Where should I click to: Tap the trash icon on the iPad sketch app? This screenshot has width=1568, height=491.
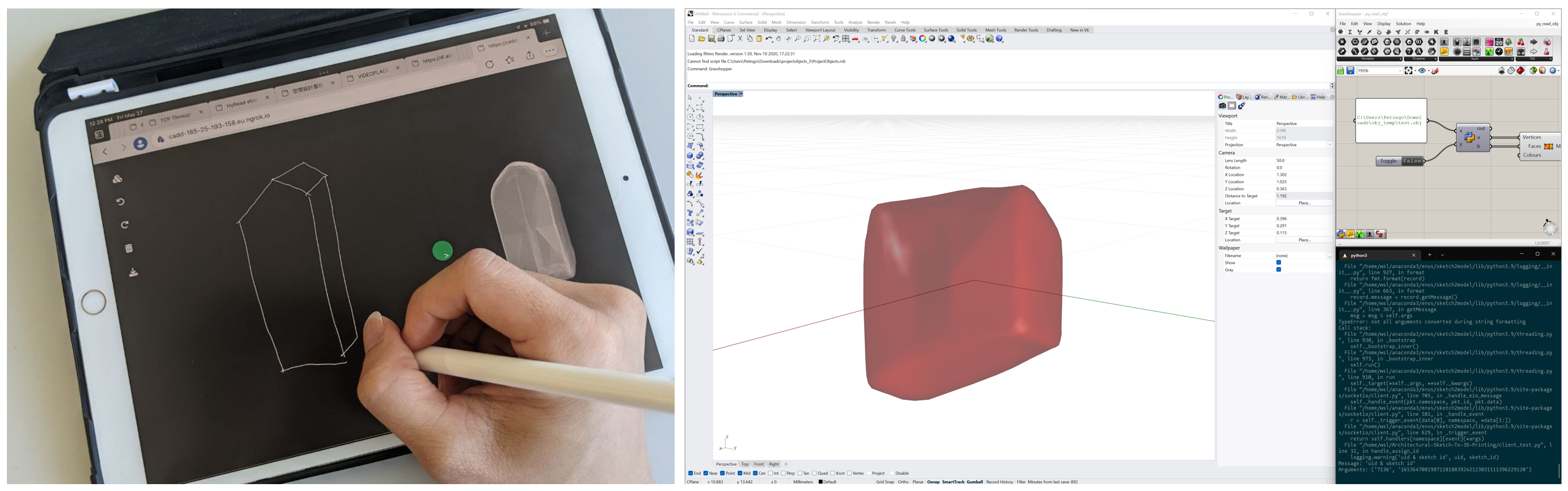click(x=129, y=248)
